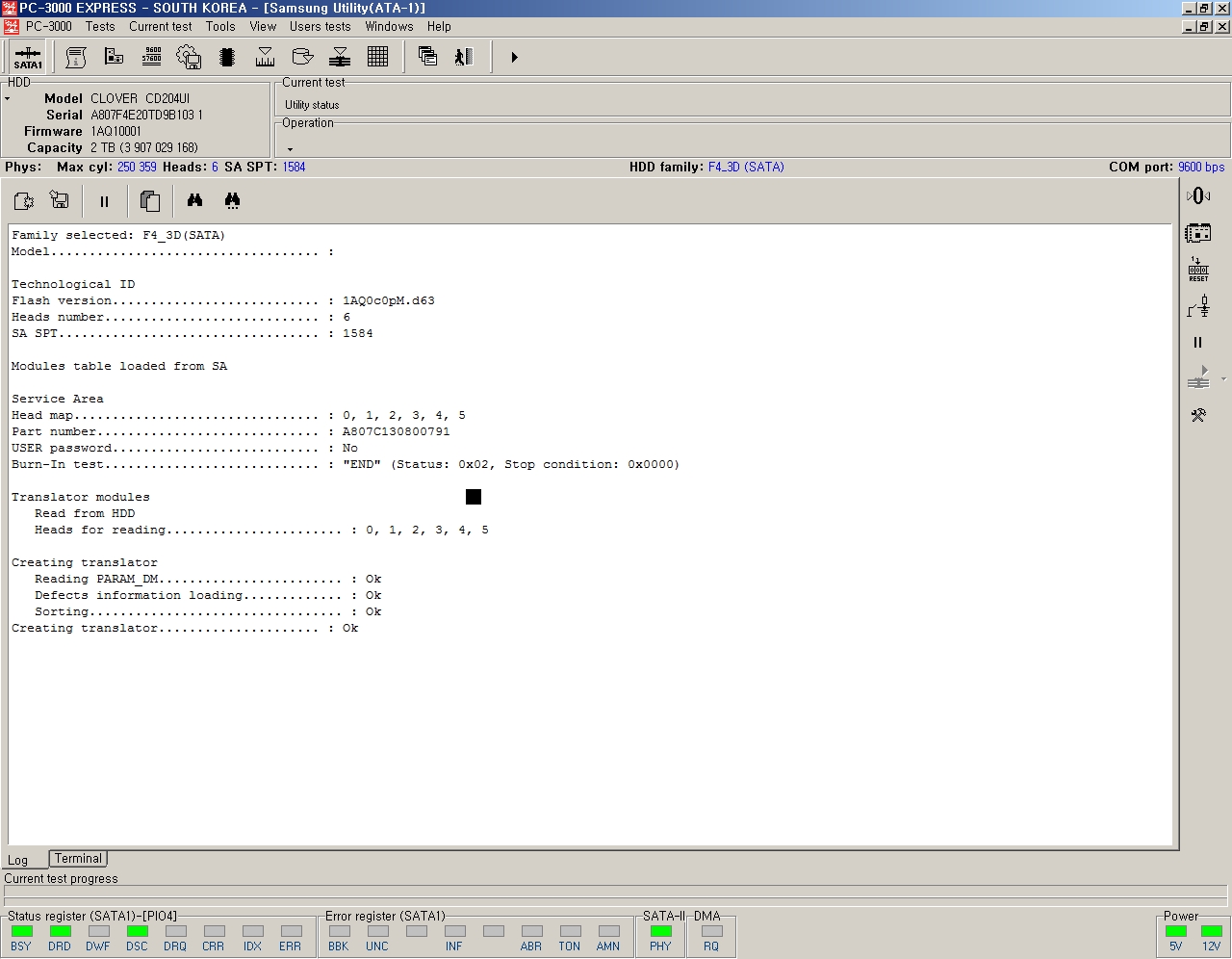Pause the log with the pause icon
Viewport: 1232px width, 959px height.
(104, 201)
